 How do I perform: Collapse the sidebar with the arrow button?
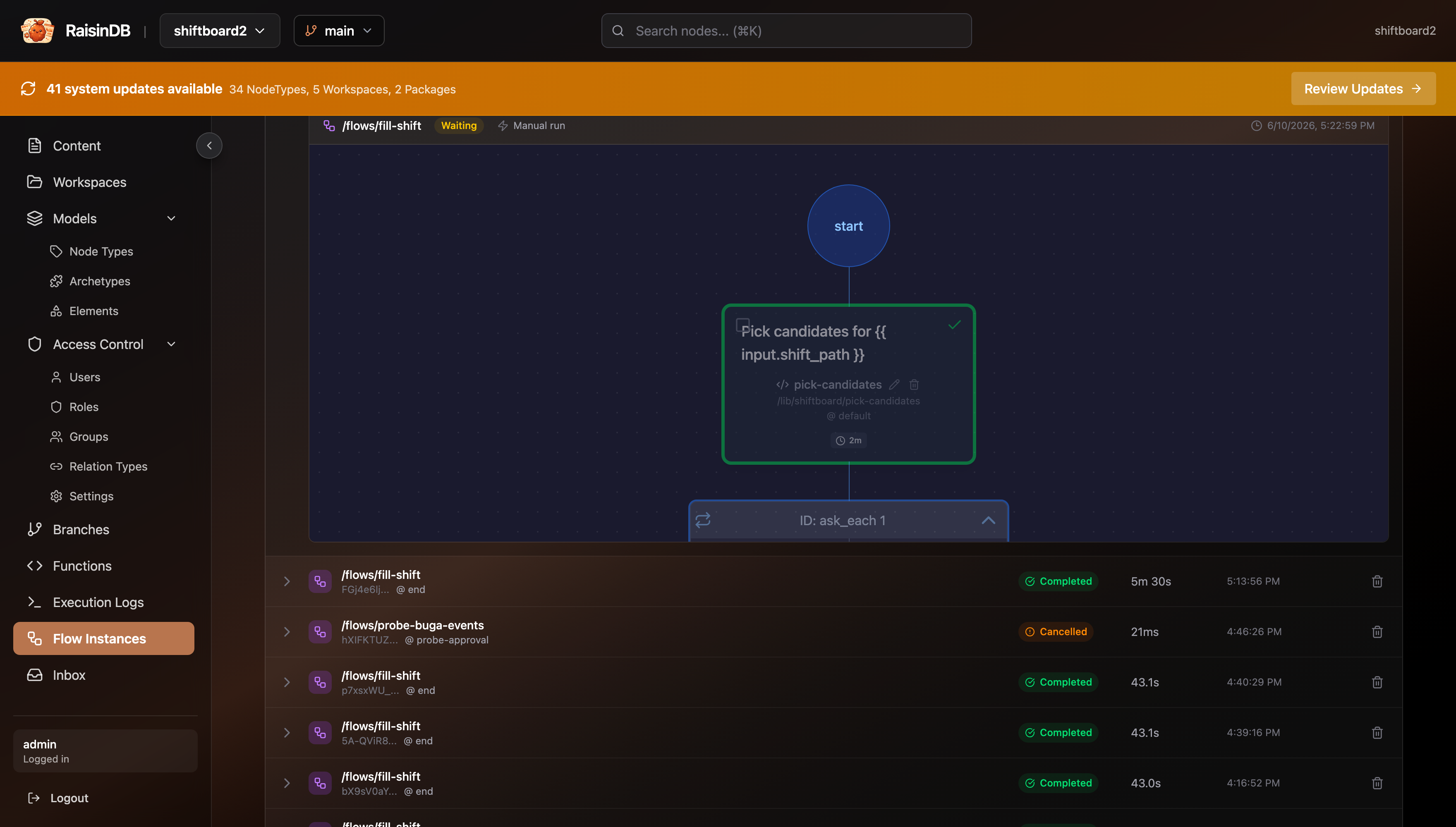click(209, 146)
